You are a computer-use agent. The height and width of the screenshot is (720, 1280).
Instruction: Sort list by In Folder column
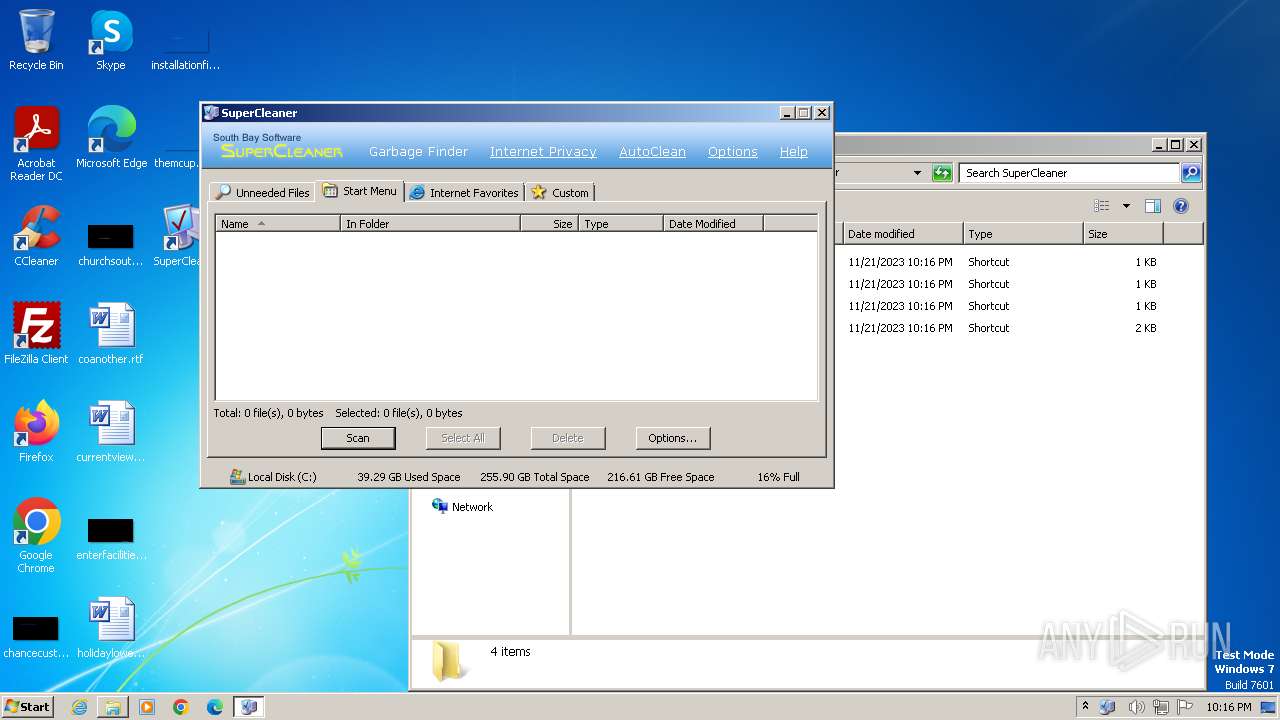point(430,224)
